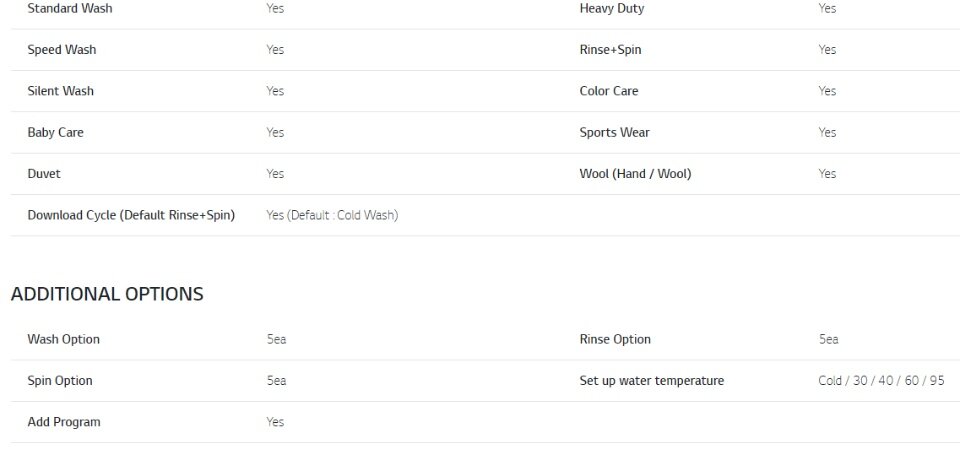Click the Color Care label
This screenshot has height=468, width=960.
pyautogui.click(x=609, y=91)
